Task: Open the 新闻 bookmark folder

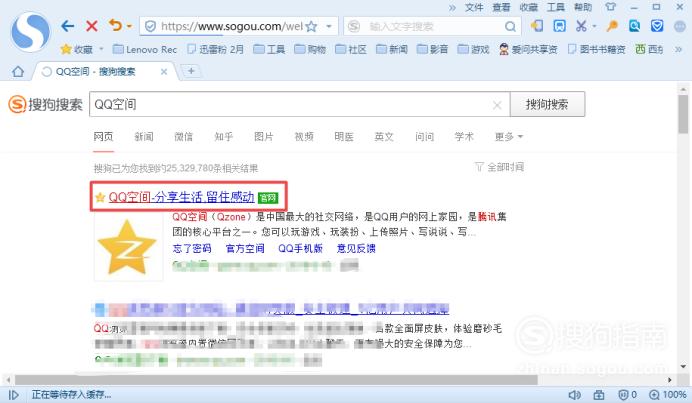Action: coord(392,49)
